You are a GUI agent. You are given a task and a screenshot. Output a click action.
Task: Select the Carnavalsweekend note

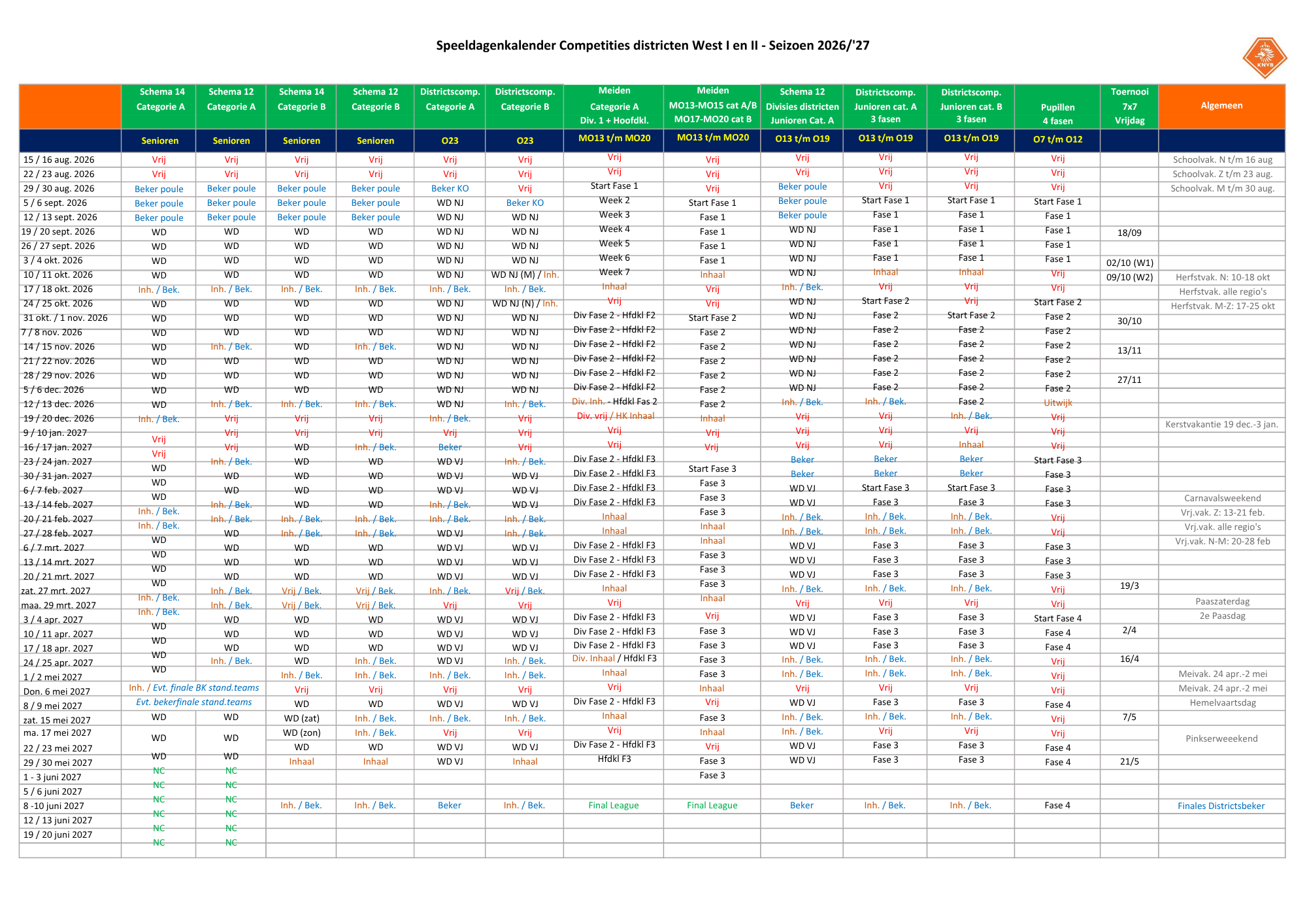pos(1222,498)
